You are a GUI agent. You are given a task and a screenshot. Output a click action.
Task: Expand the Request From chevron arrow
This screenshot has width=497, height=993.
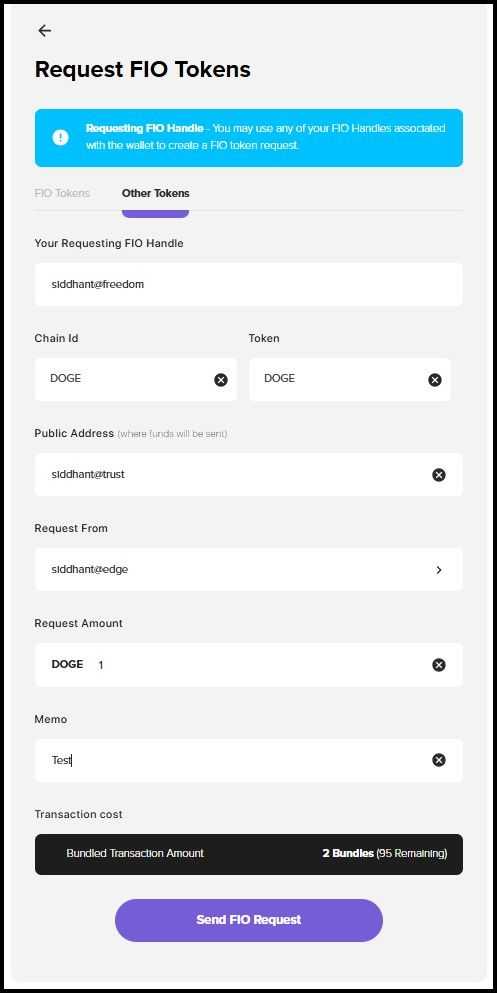(x=439, y=570)
